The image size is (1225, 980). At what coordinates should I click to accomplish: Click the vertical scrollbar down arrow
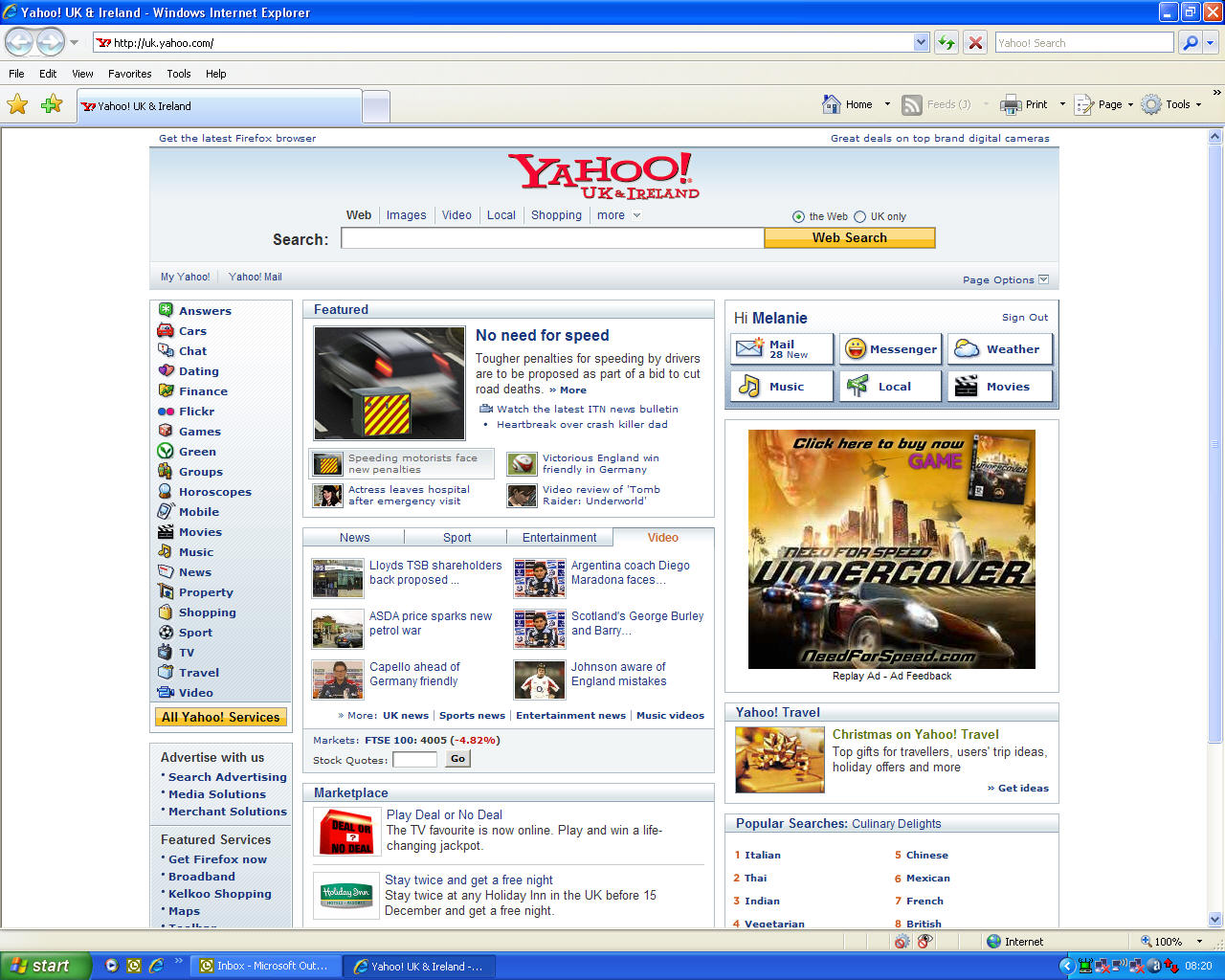(x=1215, y=920)
